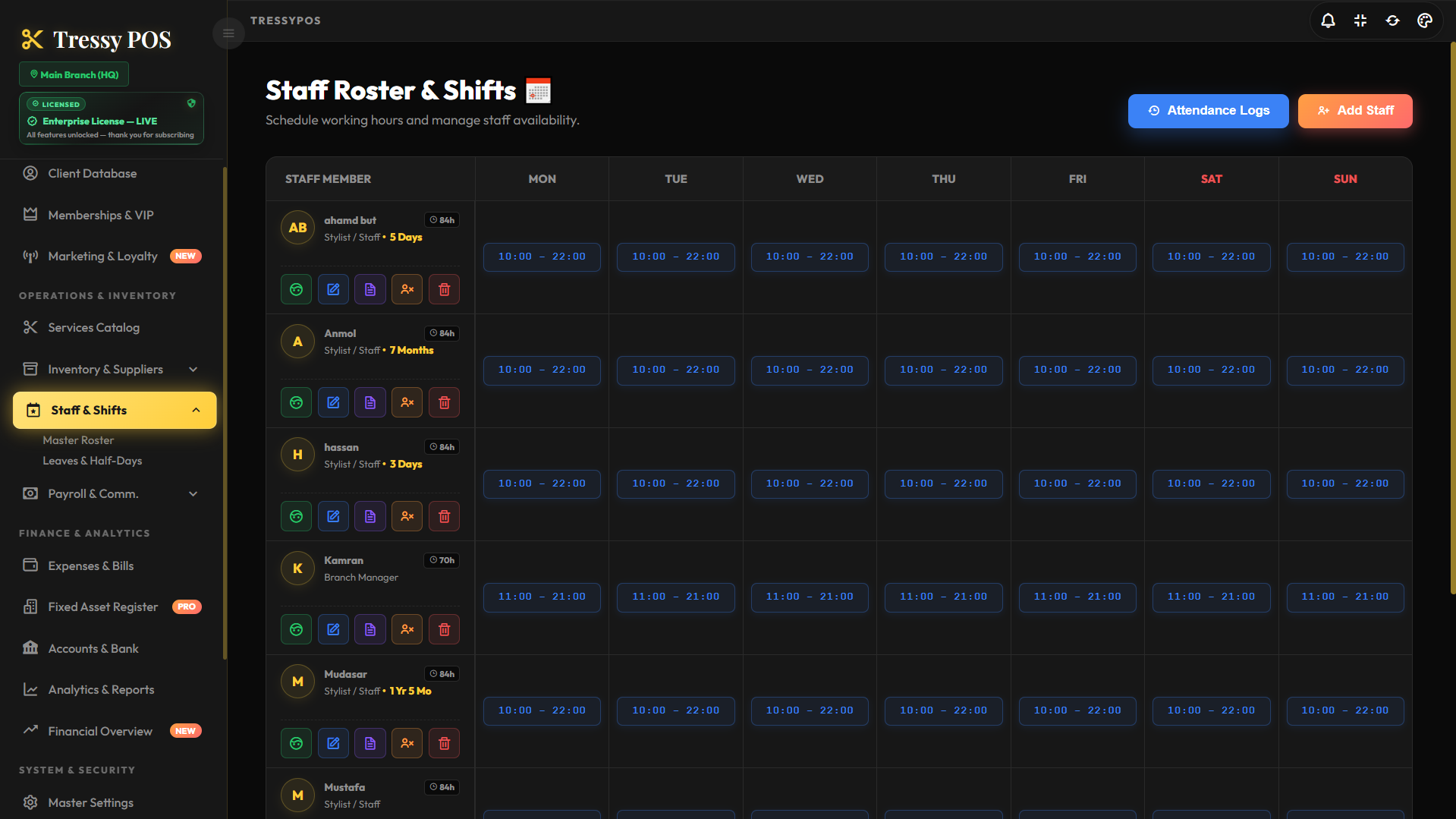Edit Anmol's staff record
Screen dimensions: 1456x819
coord(333,402)
